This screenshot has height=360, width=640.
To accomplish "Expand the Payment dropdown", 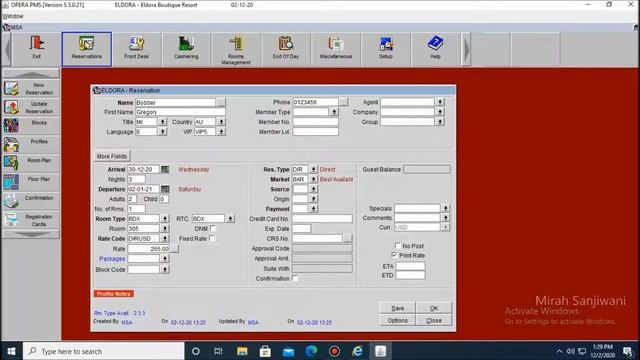I will click(x=313, y=209).
